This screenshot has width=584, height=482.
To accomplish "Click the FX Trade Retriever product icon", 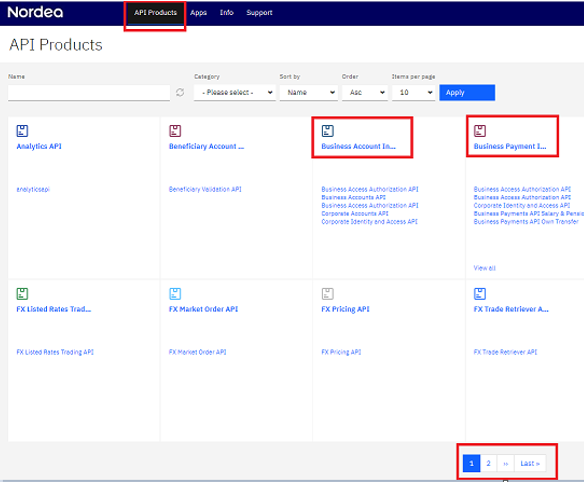I will tap(480, 294).
